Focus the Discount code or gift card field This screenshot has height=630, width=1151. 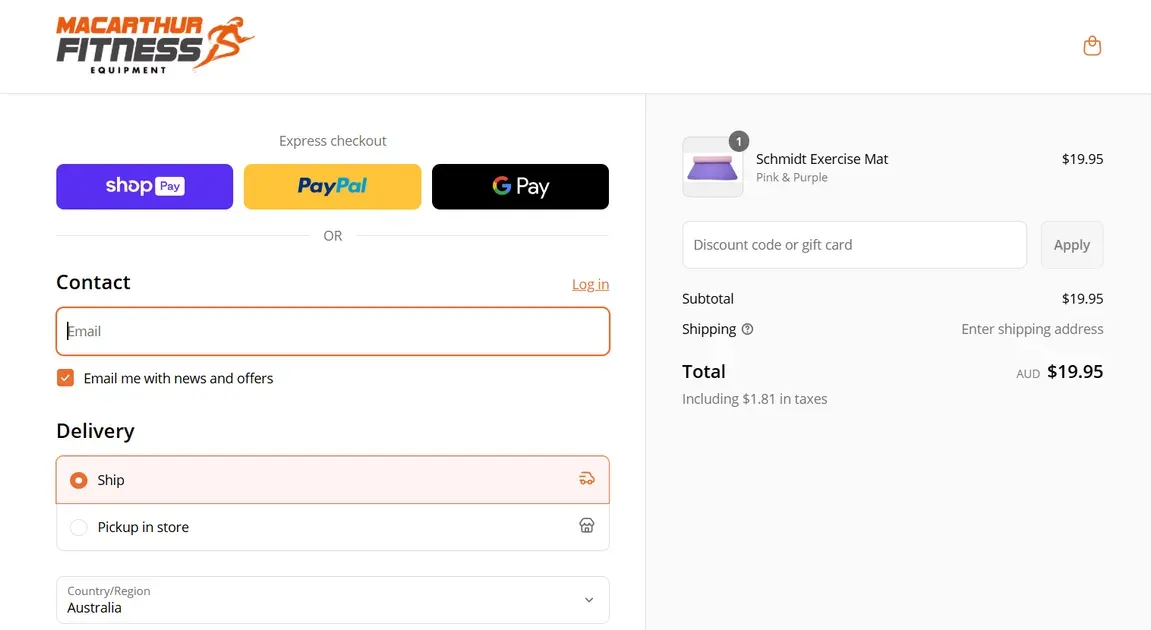click(854, 245)
